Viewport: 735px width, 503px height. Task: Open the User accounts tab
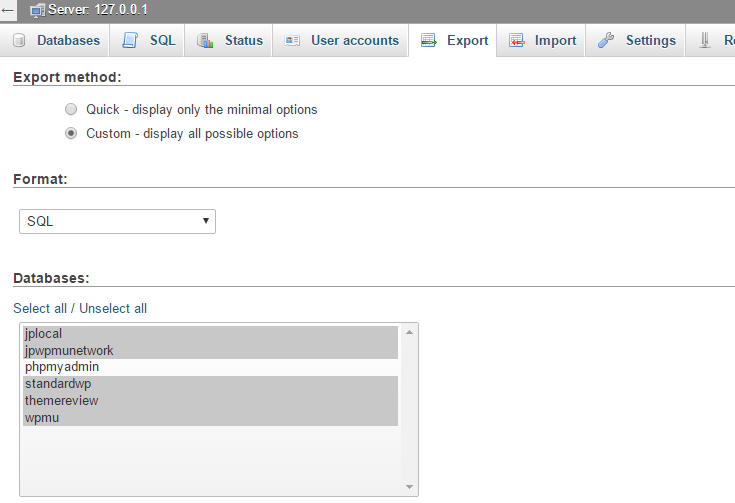(x=354, y=41)
